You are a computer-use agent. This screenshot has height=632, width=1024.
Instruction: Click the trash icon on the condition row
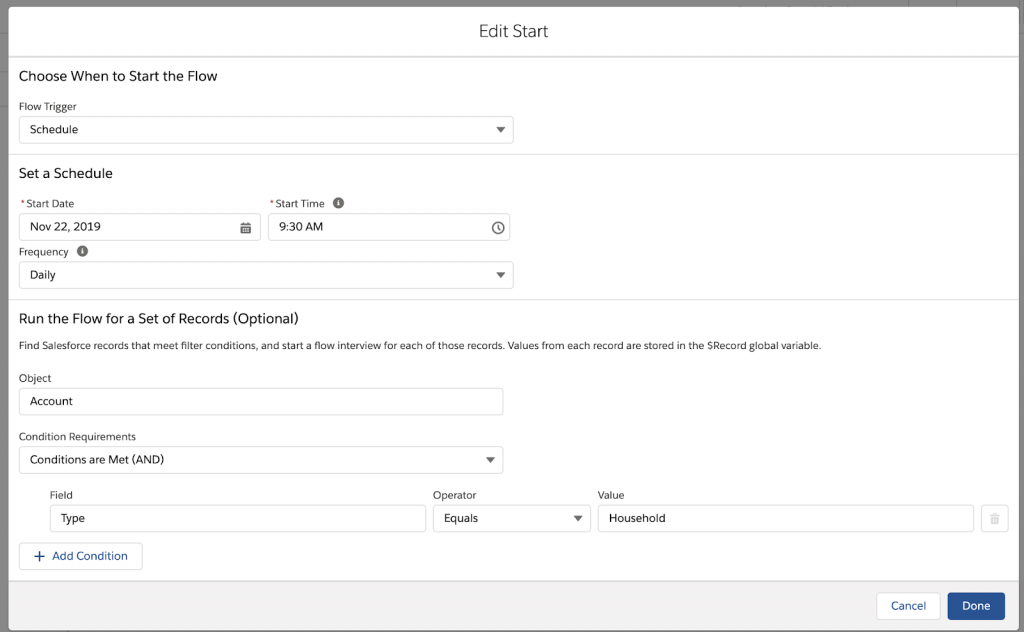click(x=994, y=518)
